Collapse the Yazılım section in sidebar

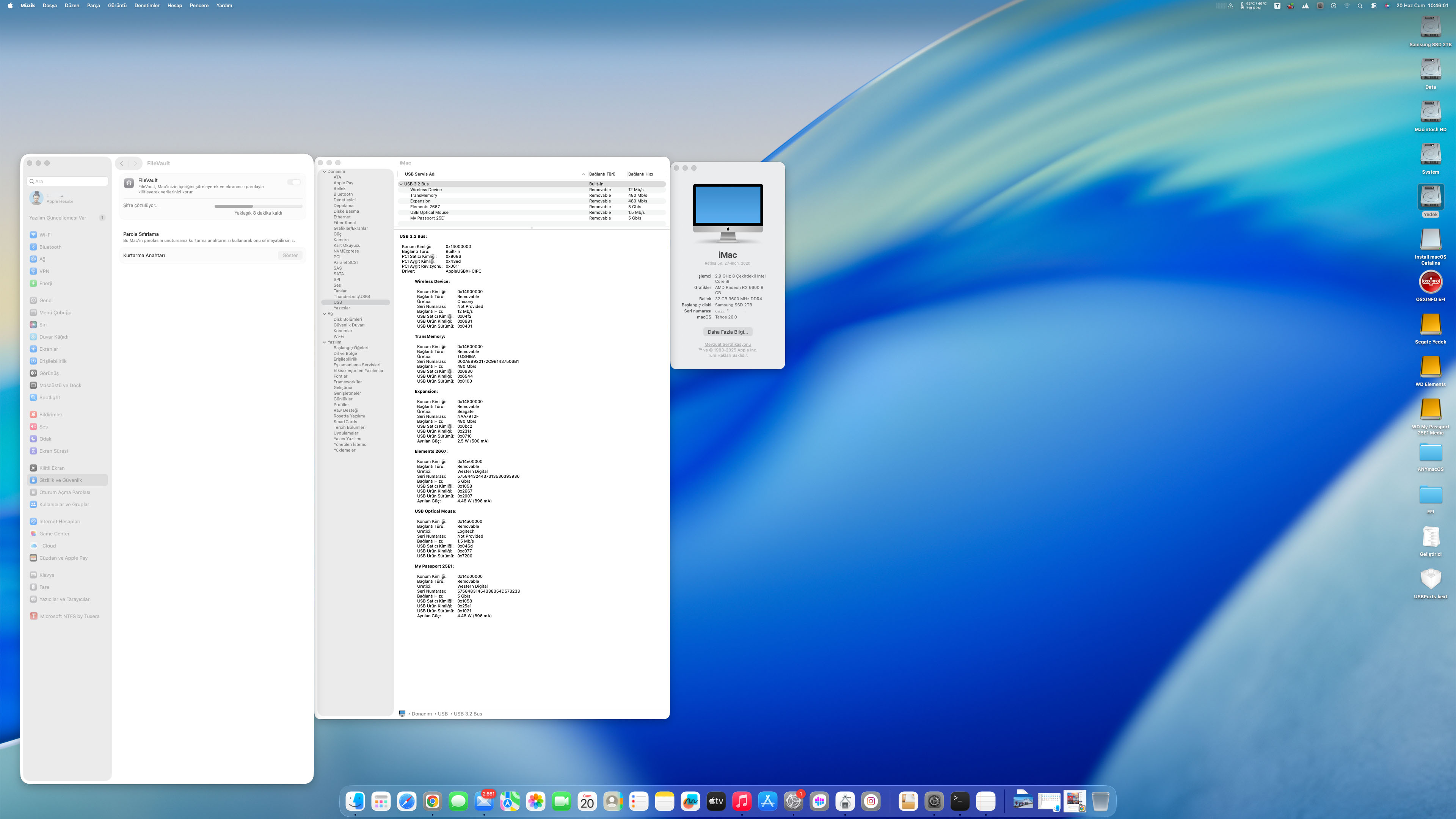click(325, 342)
